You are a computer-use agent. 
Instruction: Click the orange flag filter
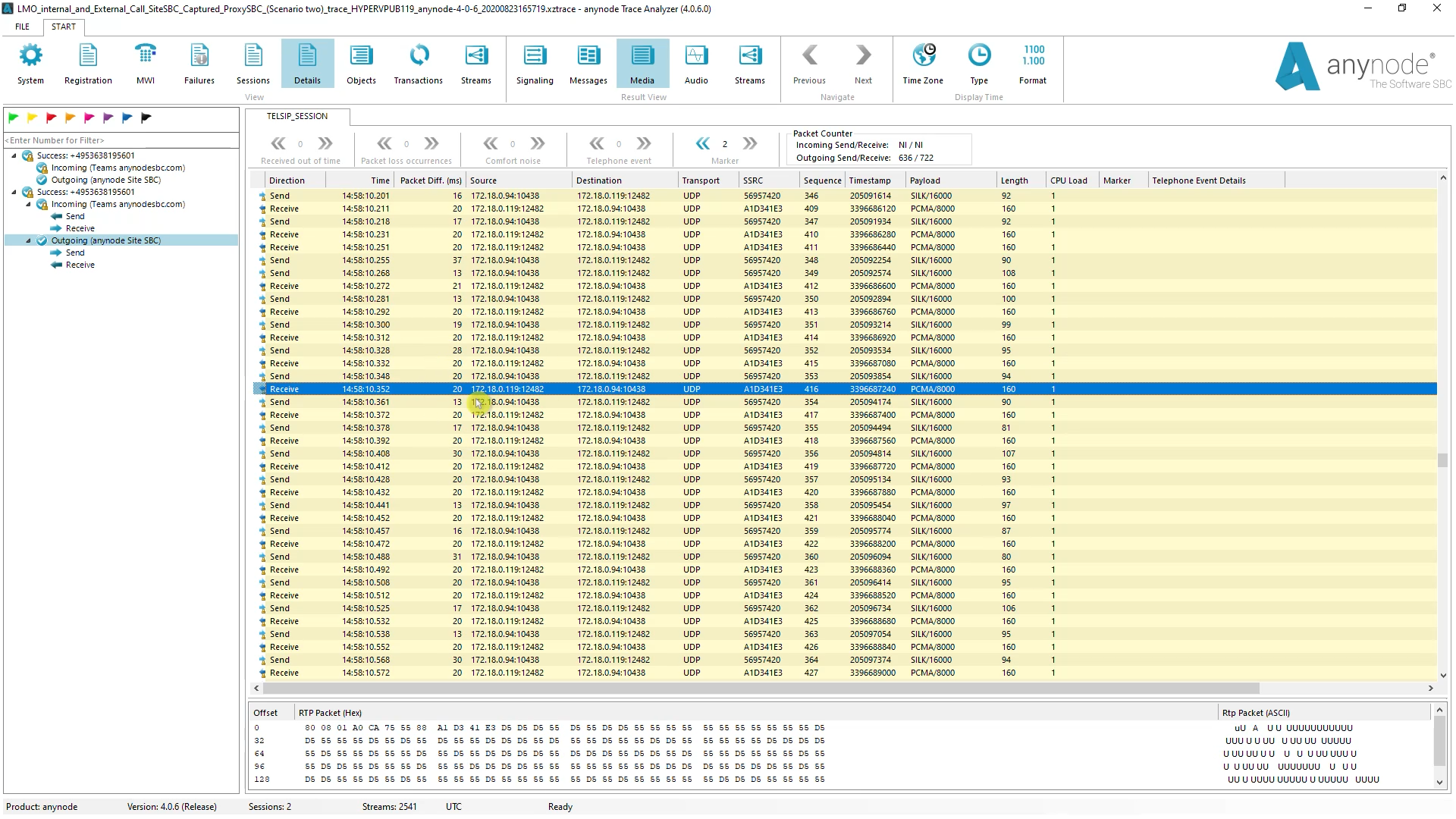[71, 118]
